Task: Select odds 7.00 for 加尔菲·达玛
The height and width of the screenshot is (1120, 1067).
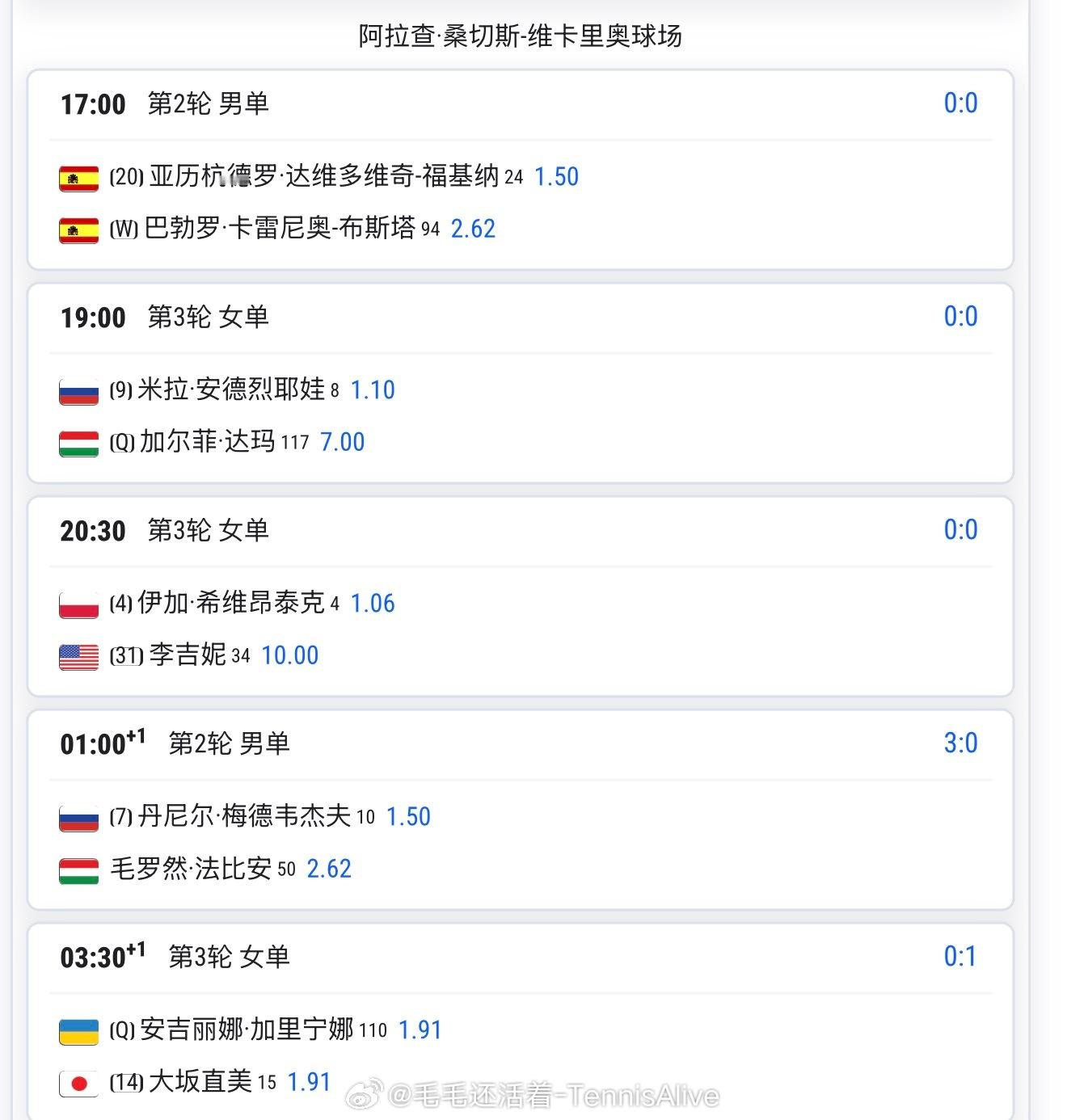Action: point(343,442)
